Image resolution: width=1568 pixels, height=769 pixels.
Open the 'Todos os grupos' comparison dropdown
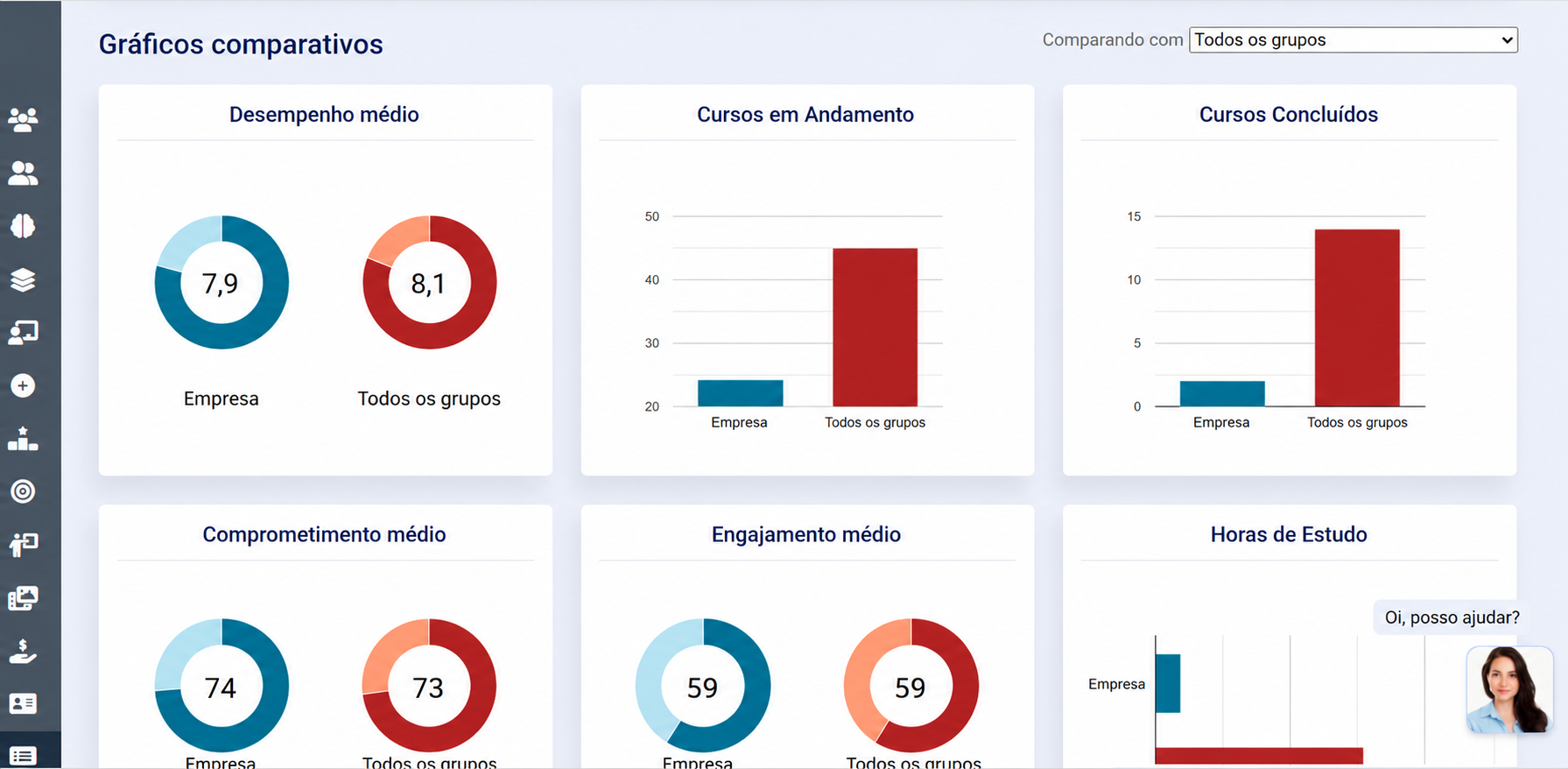pyautogui.click(x=1353, y=39)
